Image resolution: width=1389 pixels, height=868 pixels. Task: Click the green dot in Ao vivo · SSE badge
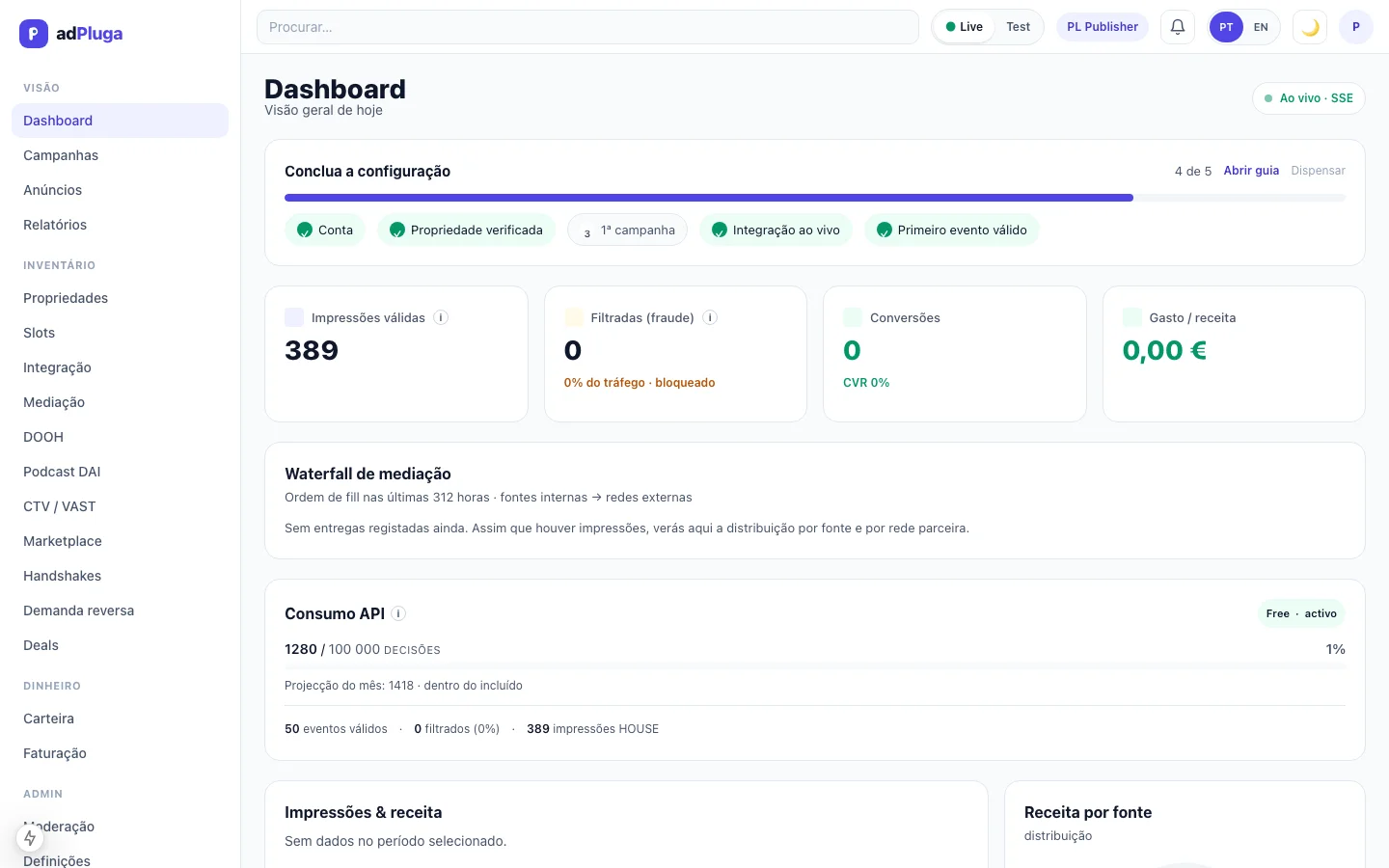[1268, 98]
